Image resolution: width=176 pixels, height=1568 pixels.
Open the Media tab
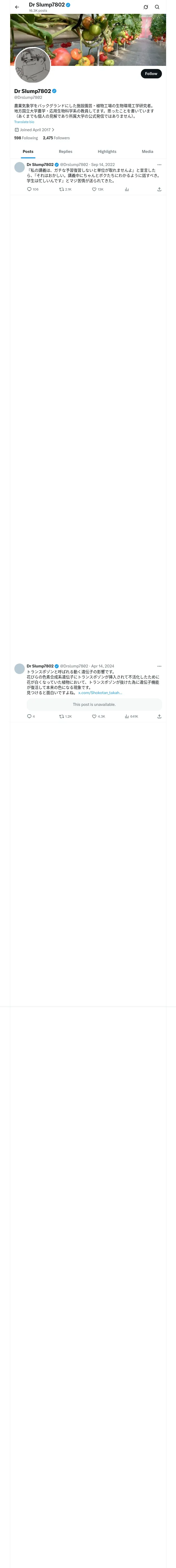click(x=148, y=152)
